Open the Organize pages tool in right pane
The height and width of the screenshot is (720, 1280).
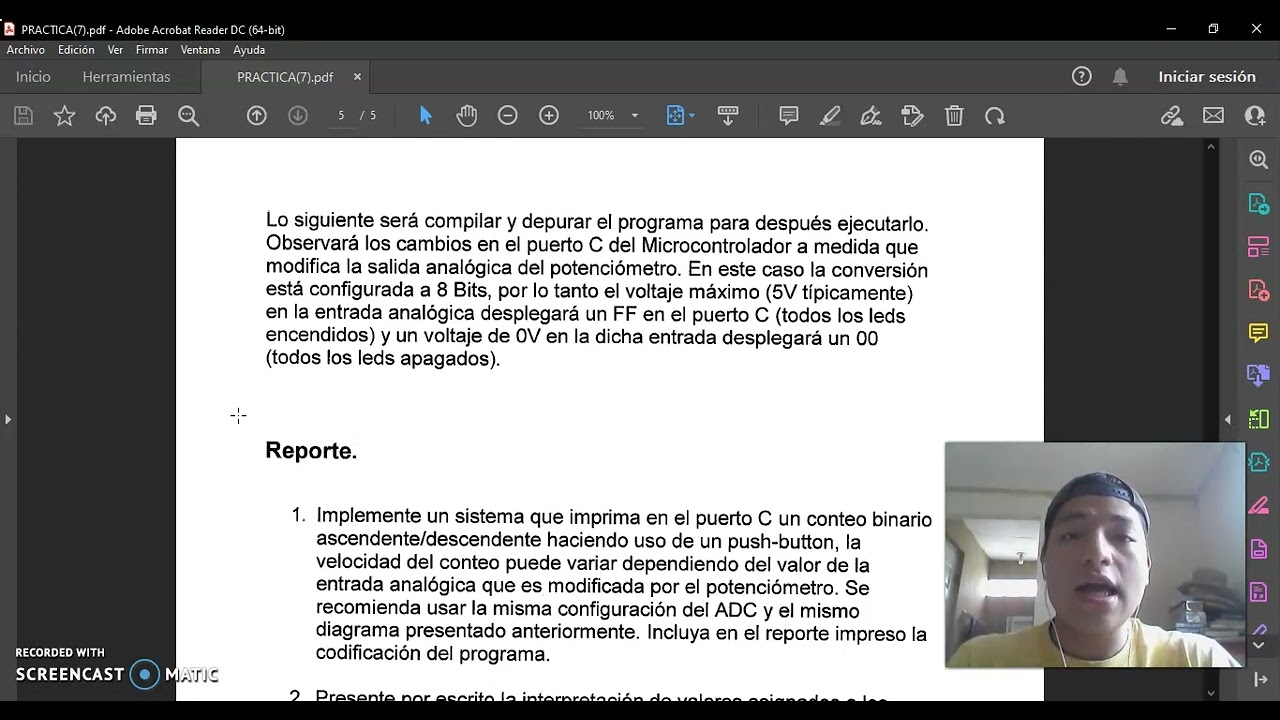[x=1259, y=246]
